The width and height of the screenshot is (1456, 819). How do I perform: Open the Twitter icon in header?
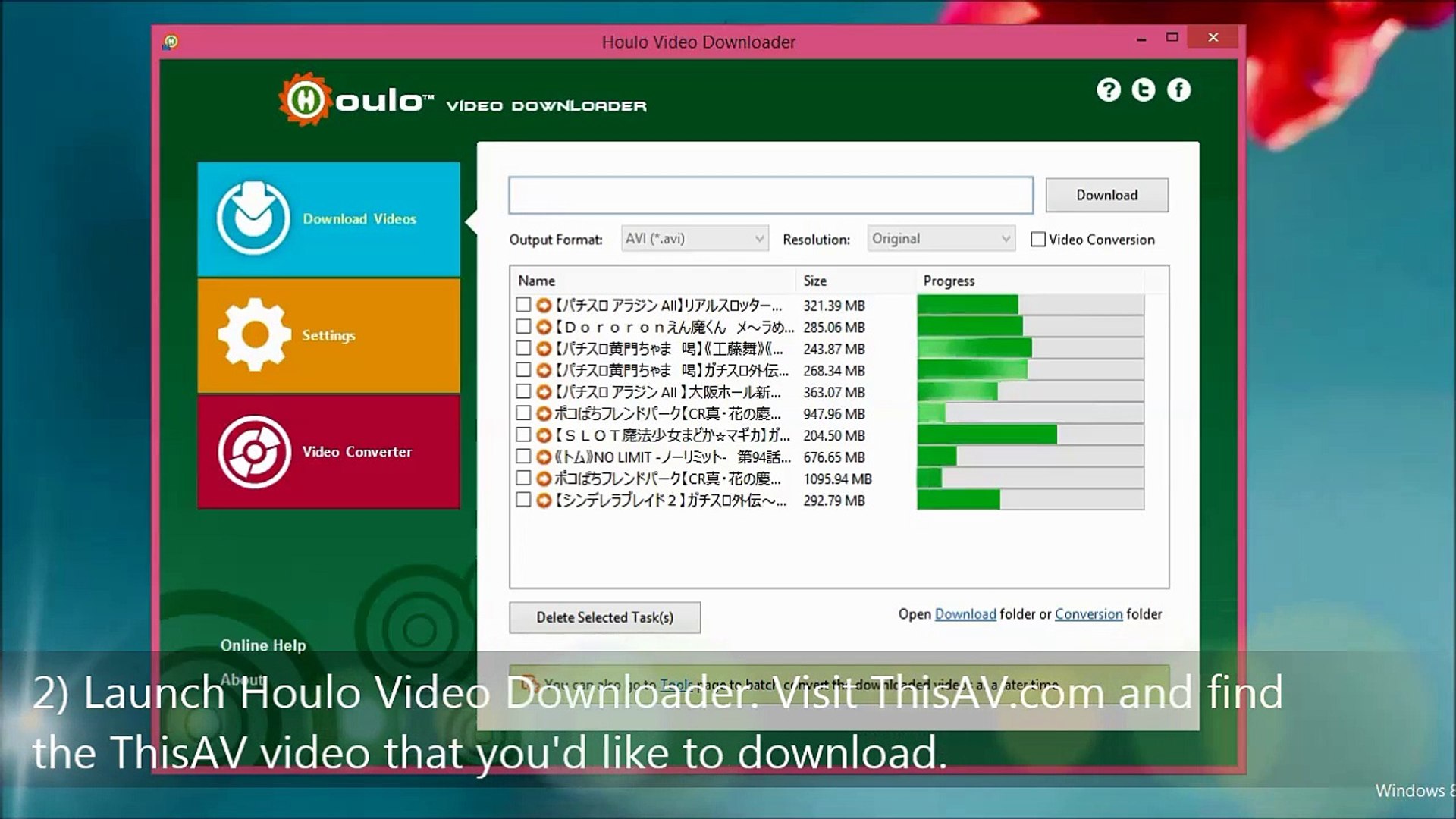1144,90
